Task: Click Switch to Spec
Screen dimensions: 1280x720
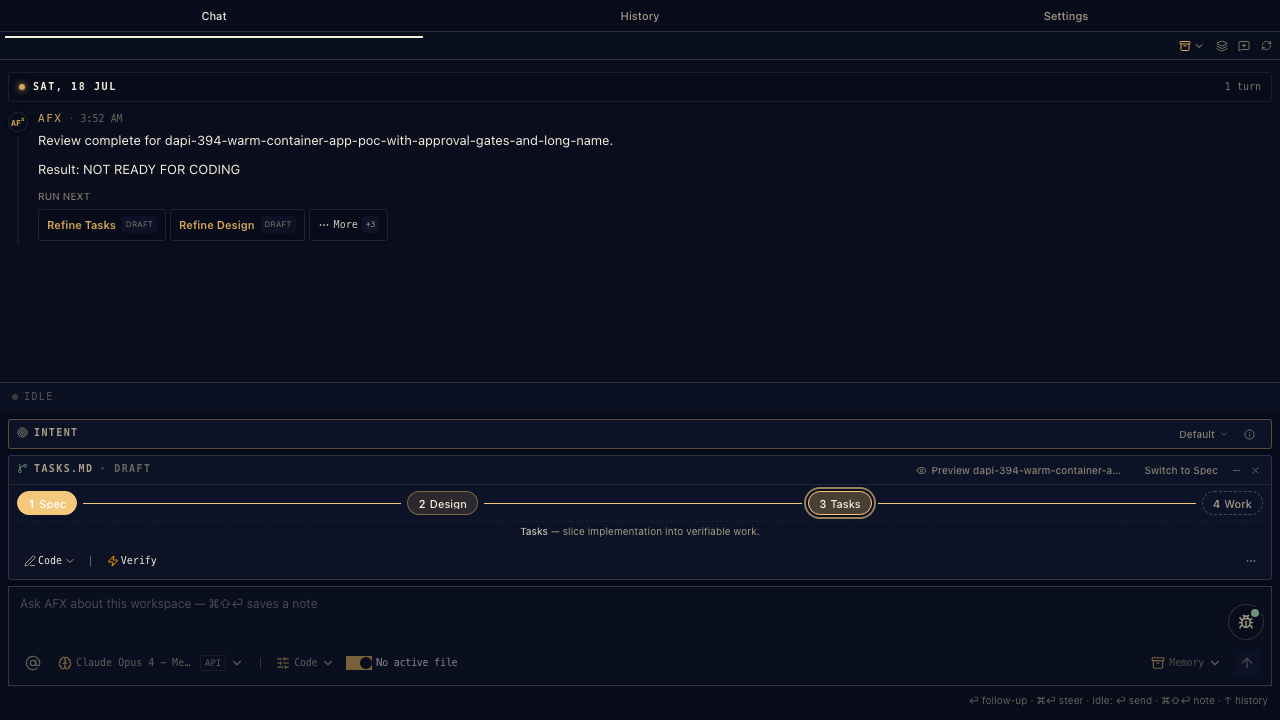Action: [x=1181, y=470]
